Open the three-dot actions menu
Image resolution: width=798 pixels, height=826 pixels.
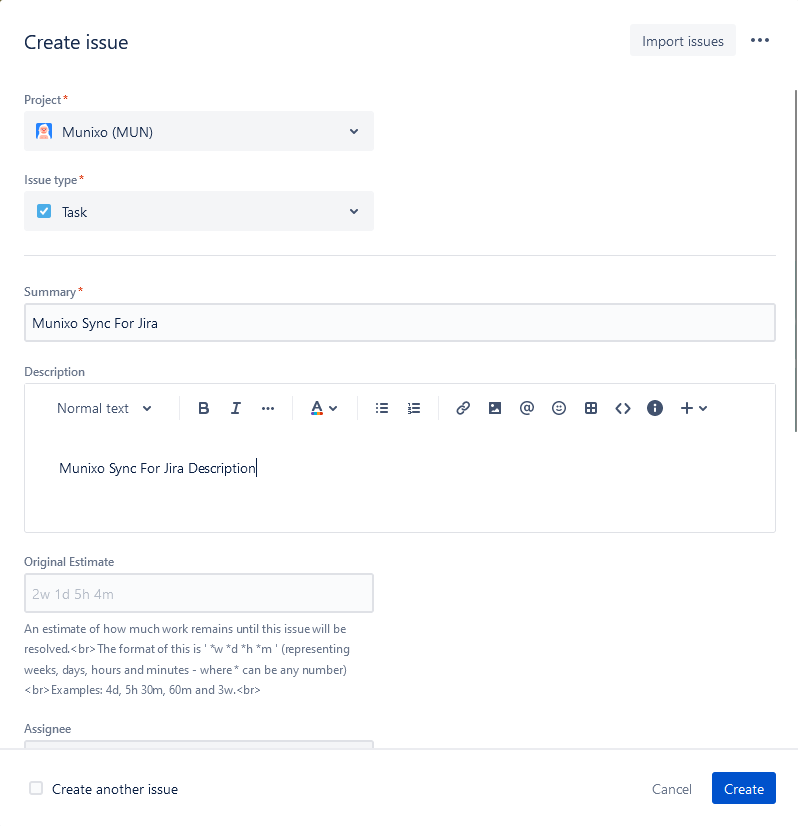(760, 41)
